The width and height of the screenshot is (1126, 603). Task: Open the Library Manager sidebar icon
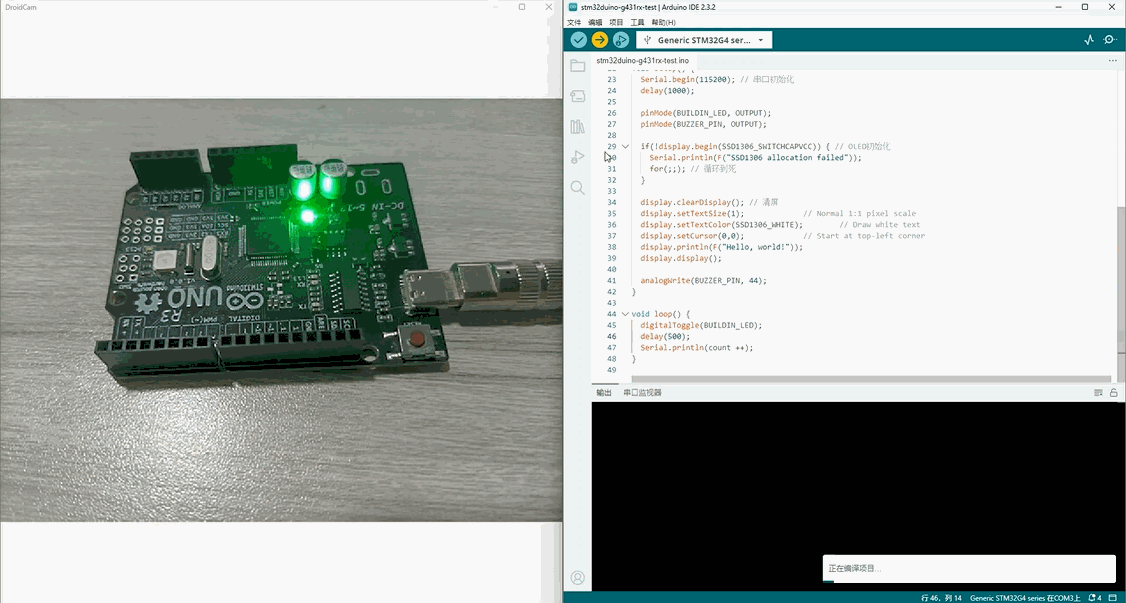tap(577, 127)
